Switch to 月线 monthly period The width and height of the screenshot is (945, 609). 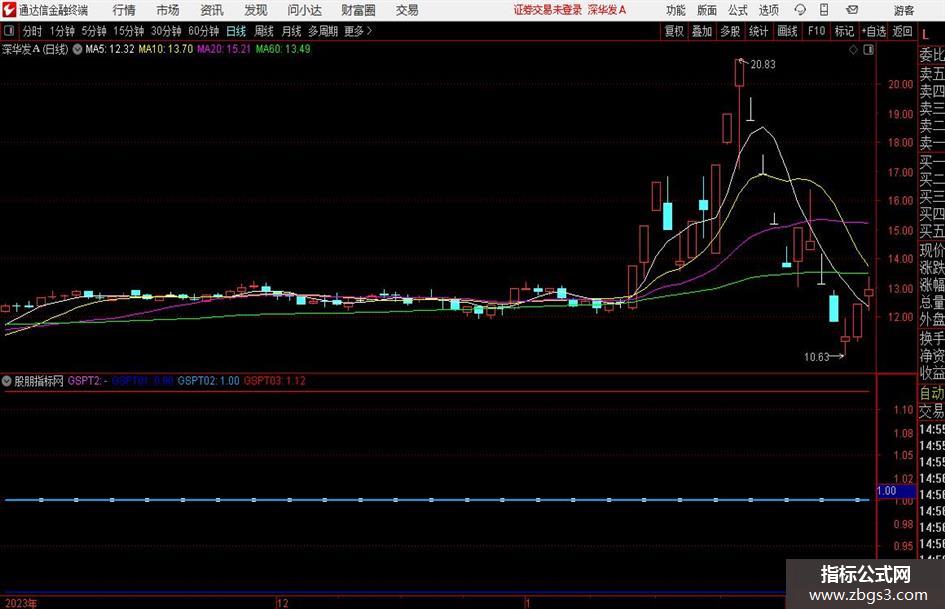291,31
